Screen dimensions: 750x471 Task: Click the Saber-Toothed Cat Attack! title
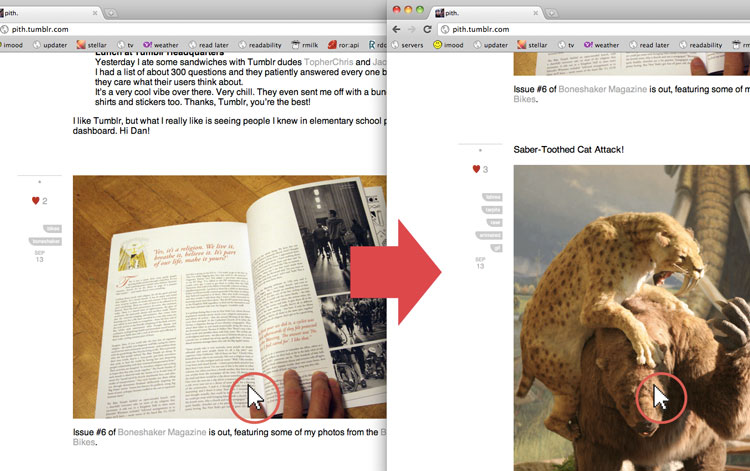tap(568, 150)
